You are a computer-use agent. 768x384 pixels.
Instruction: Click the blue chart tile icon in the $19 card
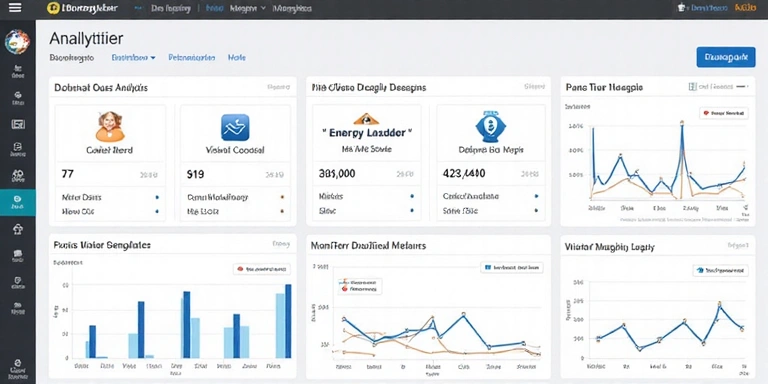(x=235, y=127)
